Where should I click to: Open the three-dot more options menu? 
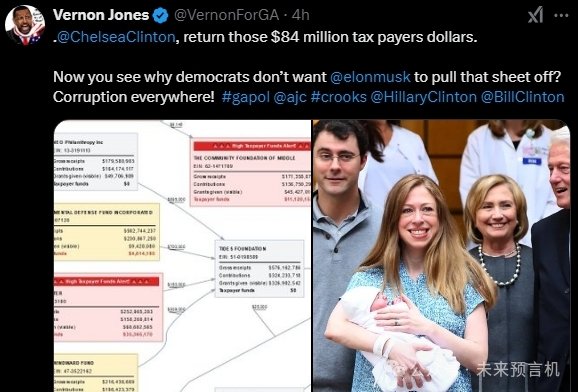[x=561, y=15]
